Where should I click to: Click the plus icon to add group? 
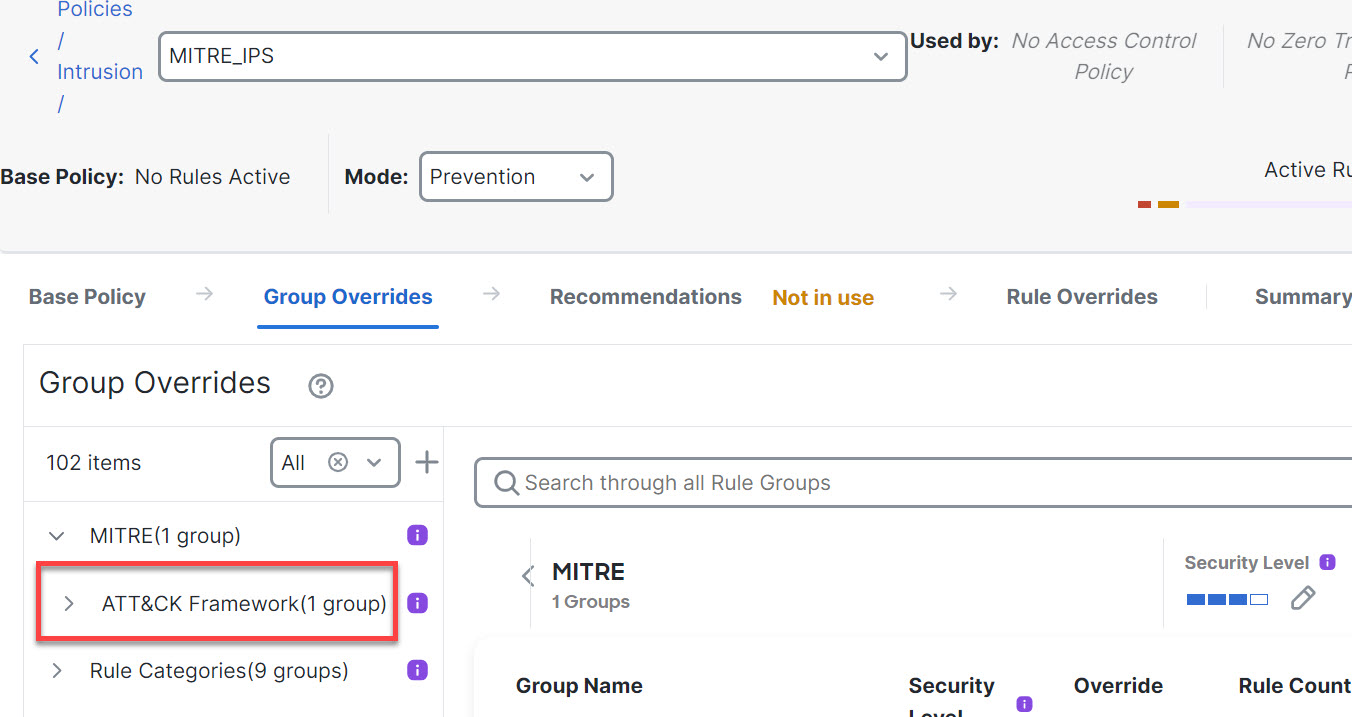click(427, 462)
